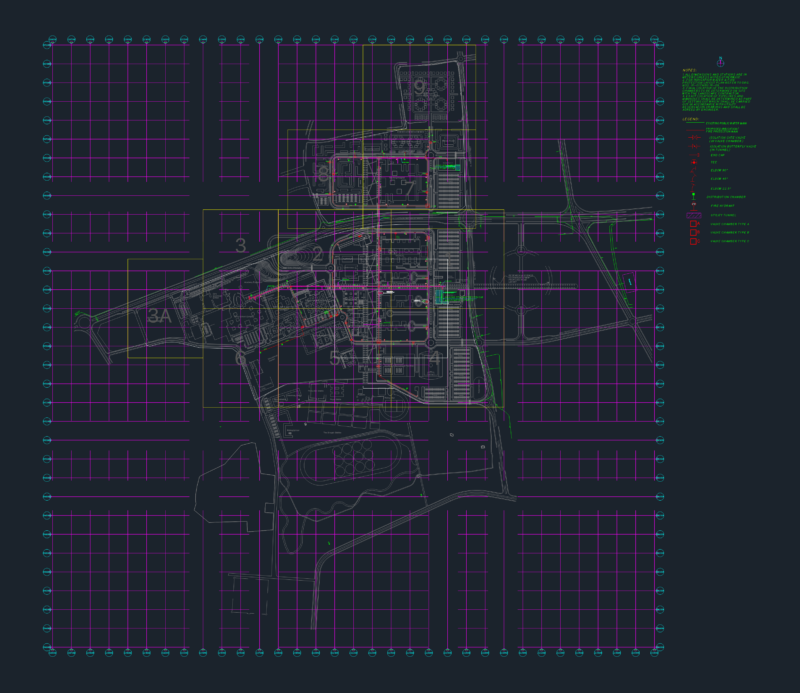The image size is (800, 693).
Task: Click the oval racetrack shape south of site
Action: coord(349,458)
